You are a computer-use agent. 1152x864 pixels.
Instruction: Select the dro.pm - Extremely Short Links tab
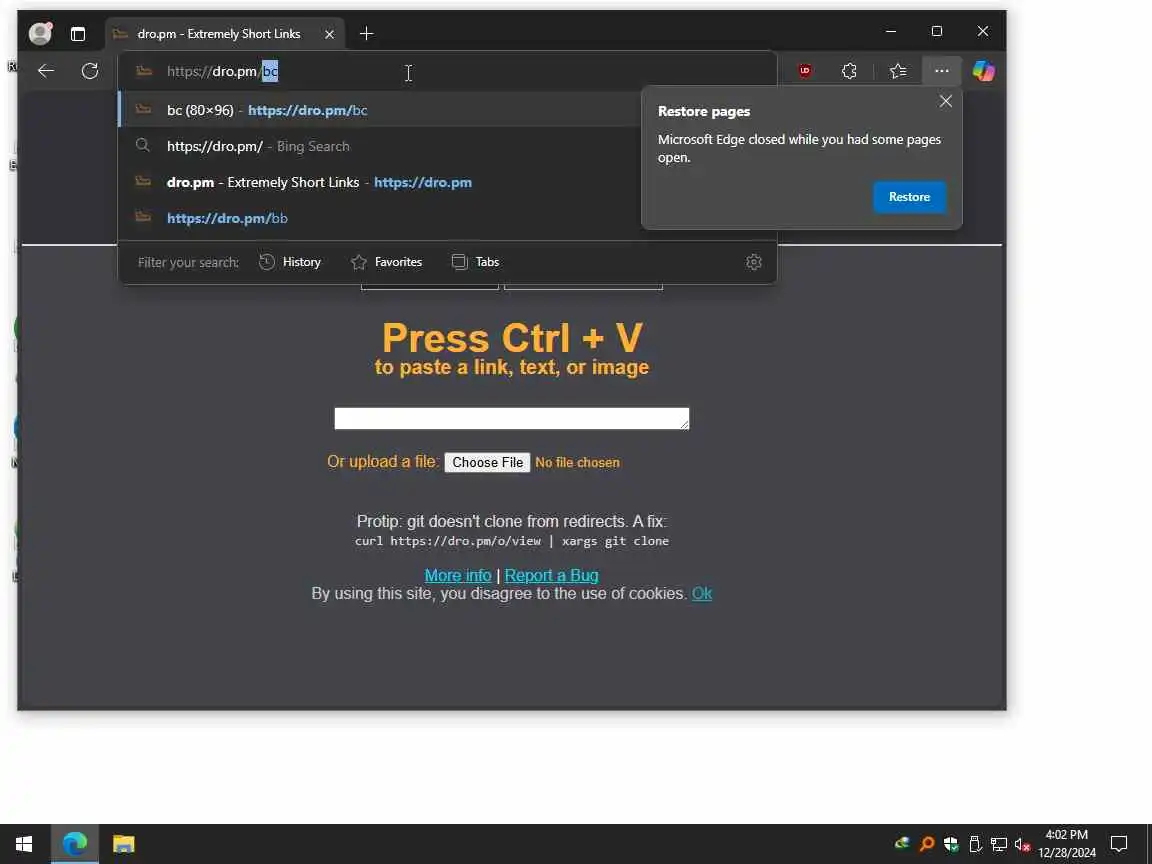pyautogui.click(x=225, y=34)
